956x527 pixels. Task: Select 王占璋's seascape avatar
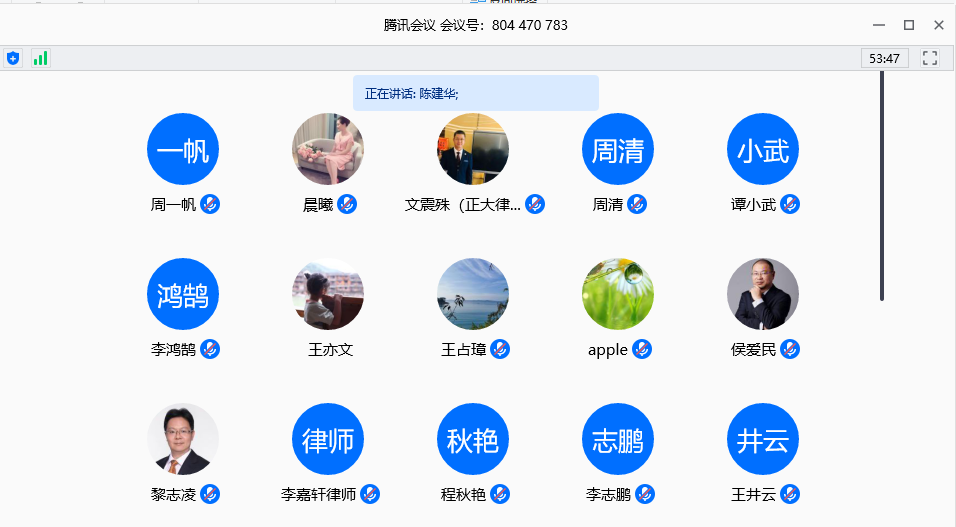(473, 294)
